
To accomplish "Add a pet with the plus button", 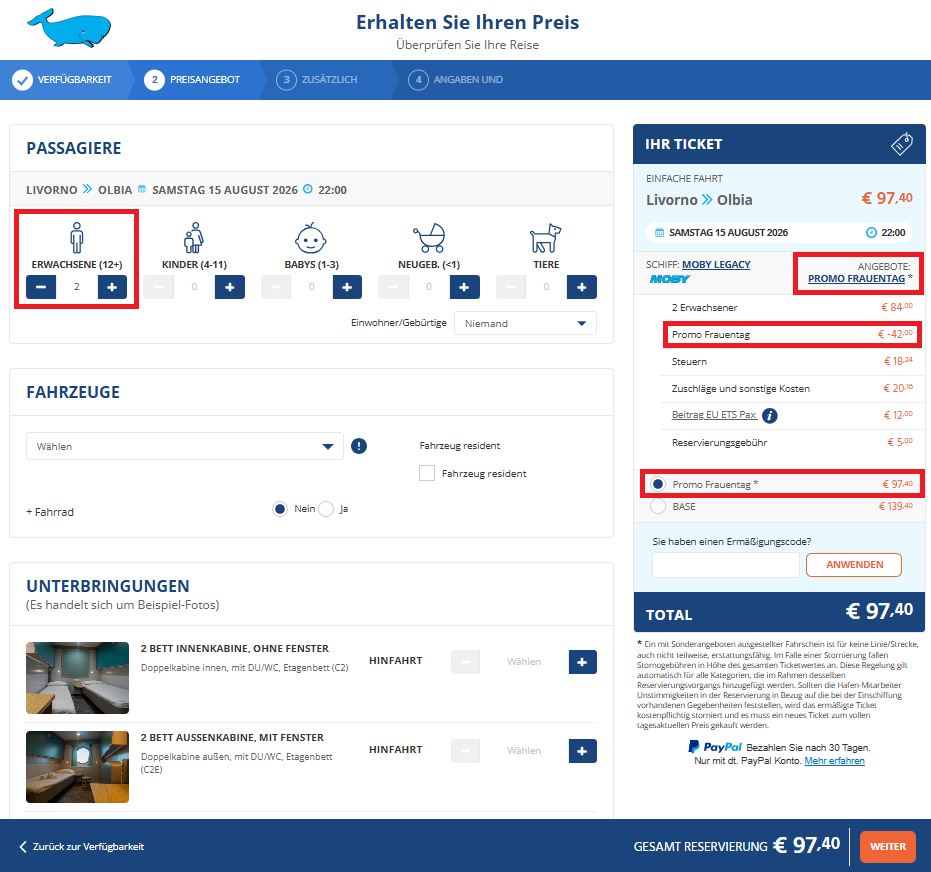I will tap(581, 287).
